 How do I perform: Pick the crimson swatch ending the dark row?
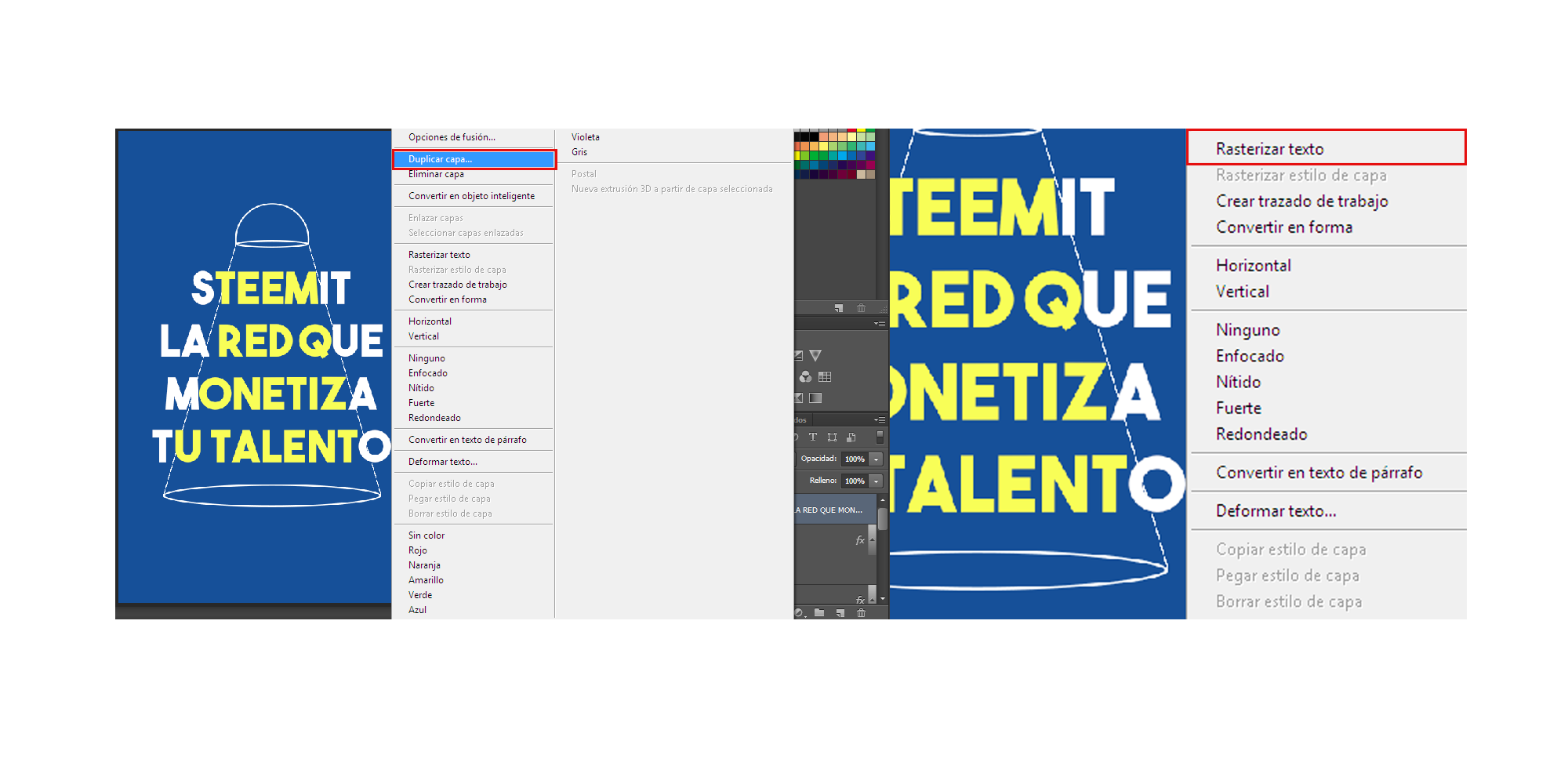[871, 165]
